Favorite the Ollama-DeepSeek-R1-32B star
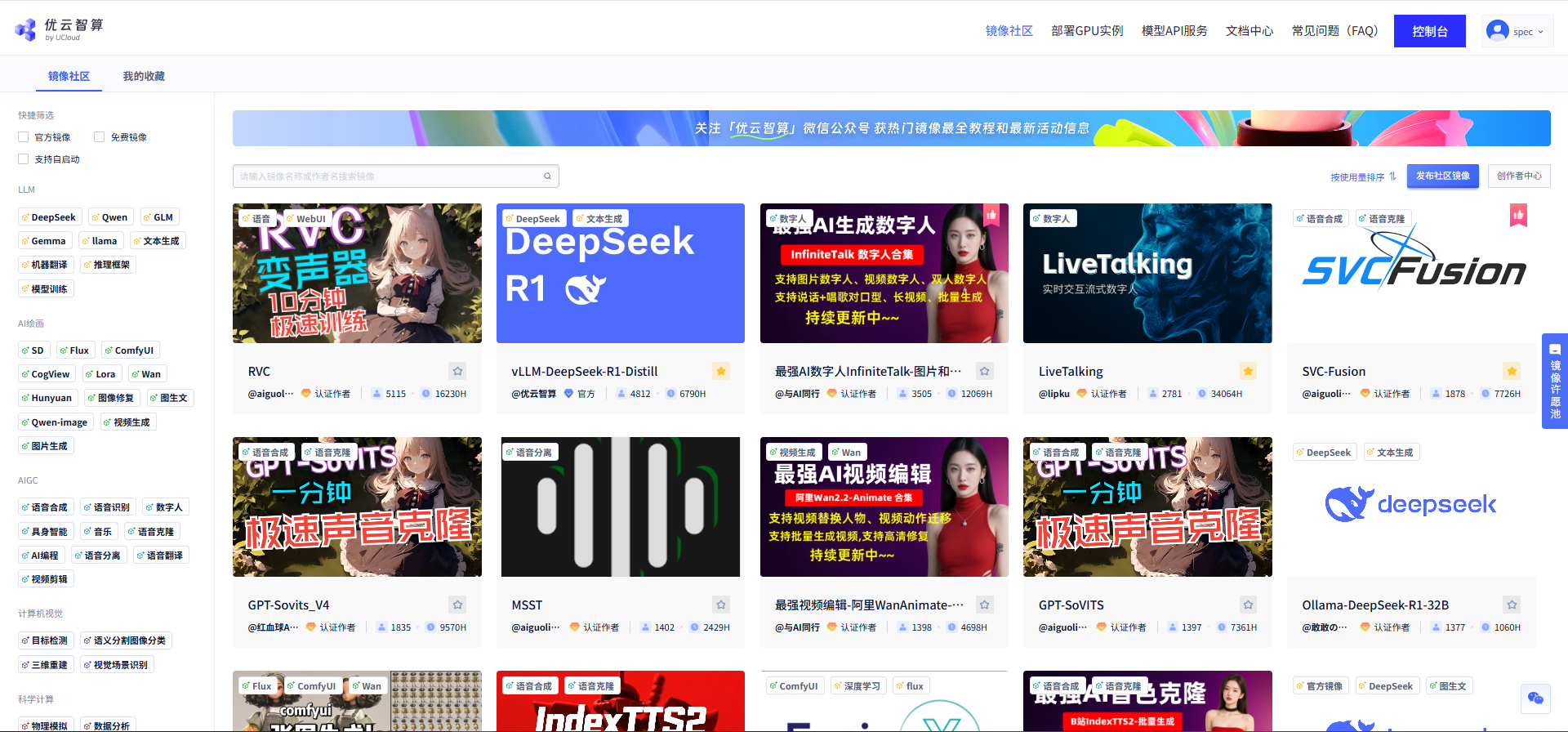 [1512, 605]
